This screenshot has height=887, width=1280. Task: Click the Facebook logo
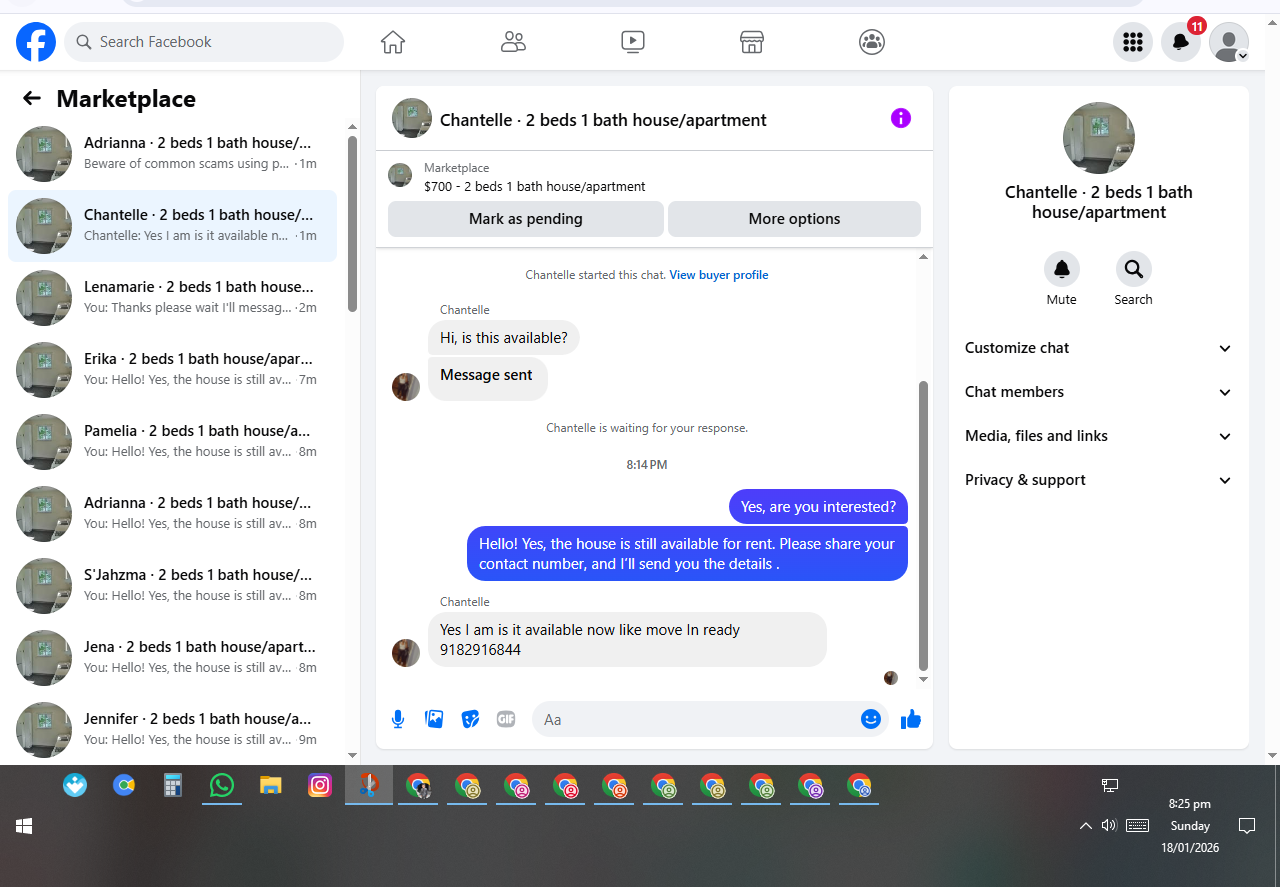tap(36, 42)
